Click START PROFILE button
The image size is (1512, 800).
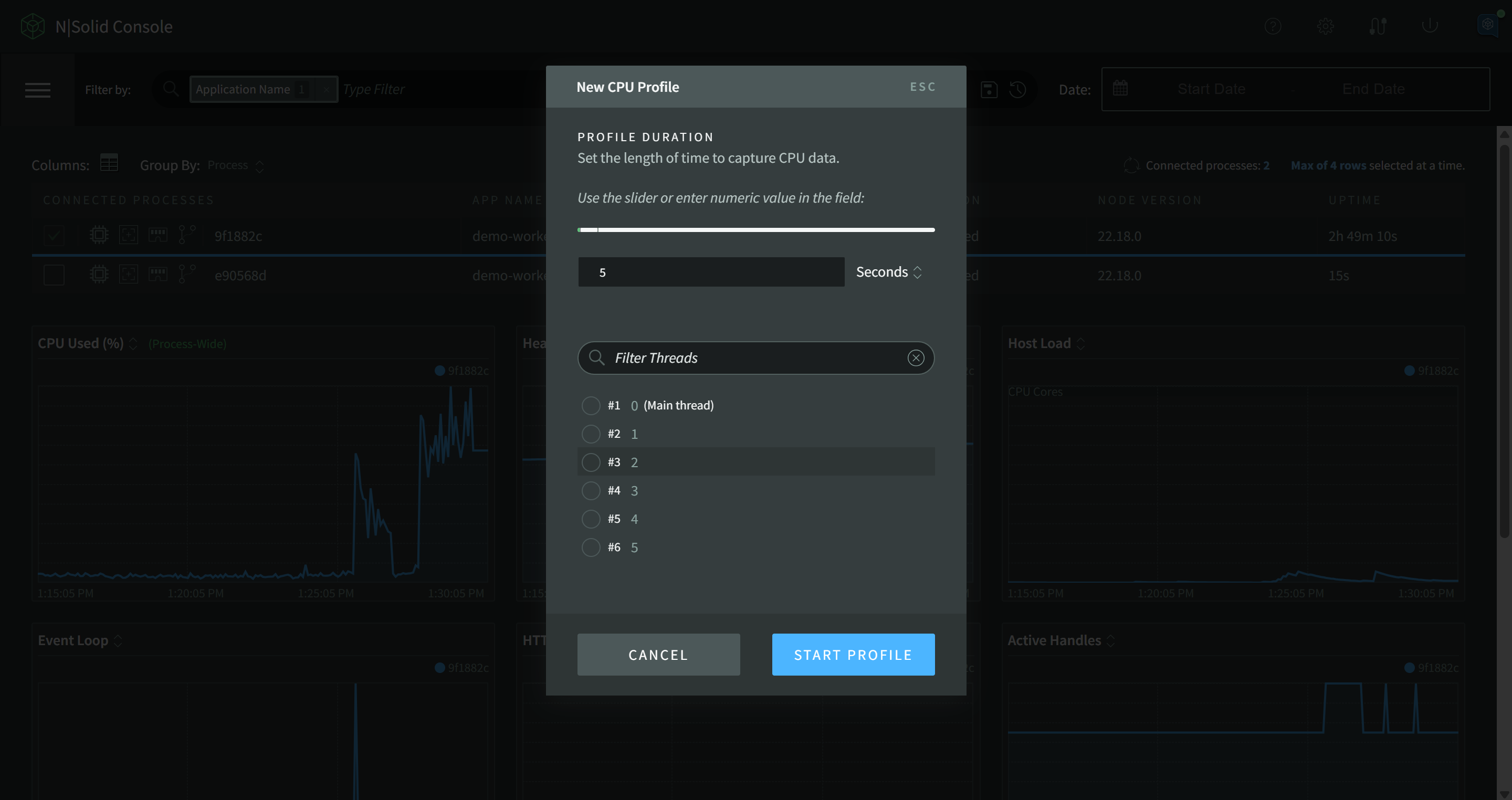(x=853, y=655)
